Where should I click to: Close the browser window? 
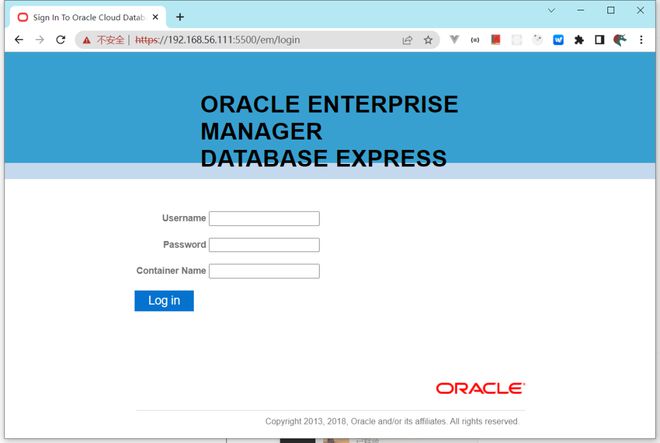640,11
